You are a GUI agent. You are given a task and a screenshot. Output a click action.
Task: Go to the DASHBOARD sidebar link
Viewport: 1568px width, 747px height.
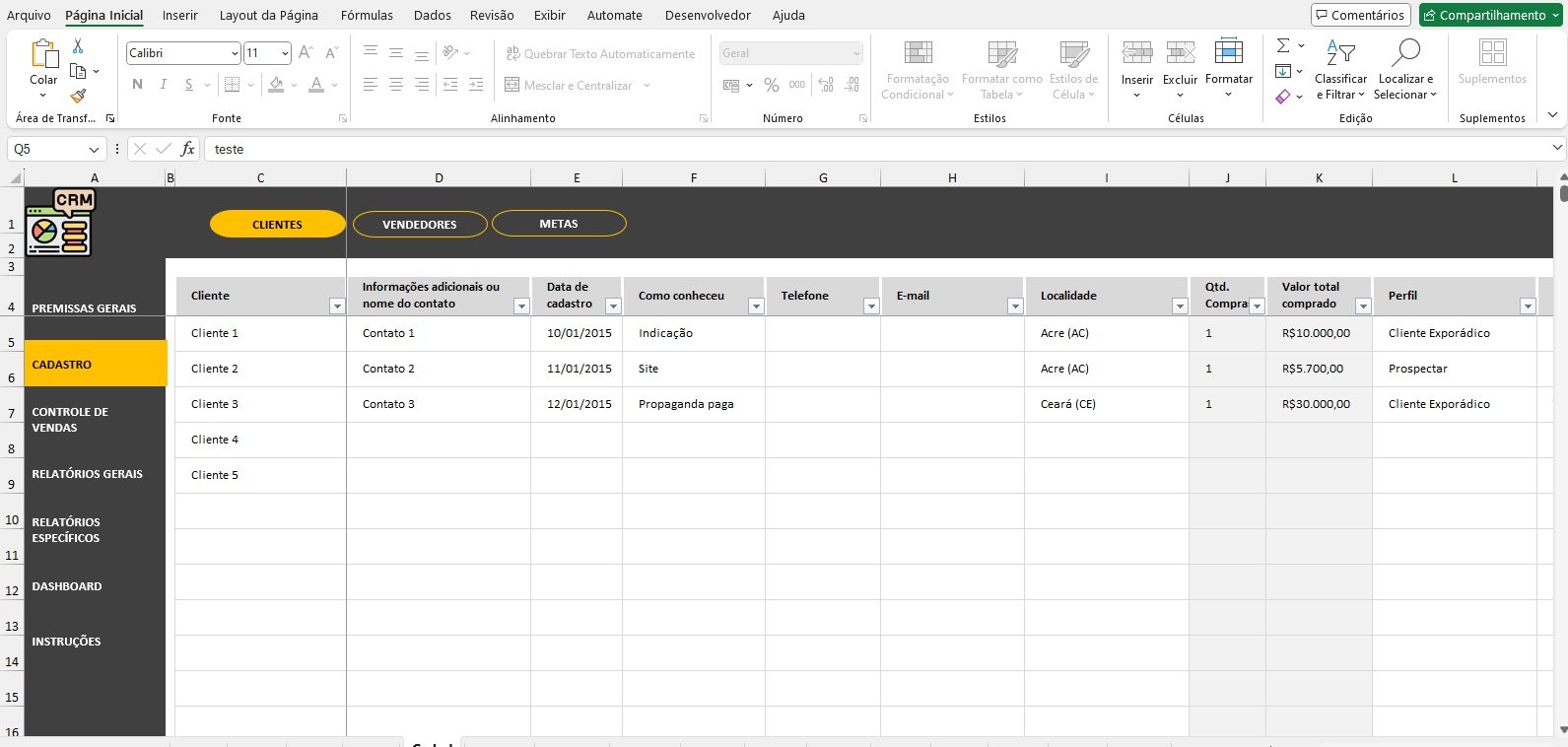coord(67,586)
